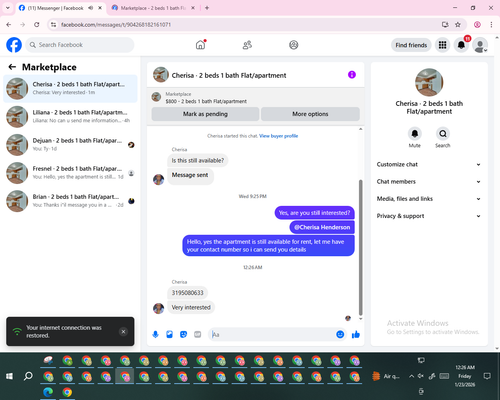Mute the chat with bell icon
This screenshot has width=500, height=400.
[415, 134]
